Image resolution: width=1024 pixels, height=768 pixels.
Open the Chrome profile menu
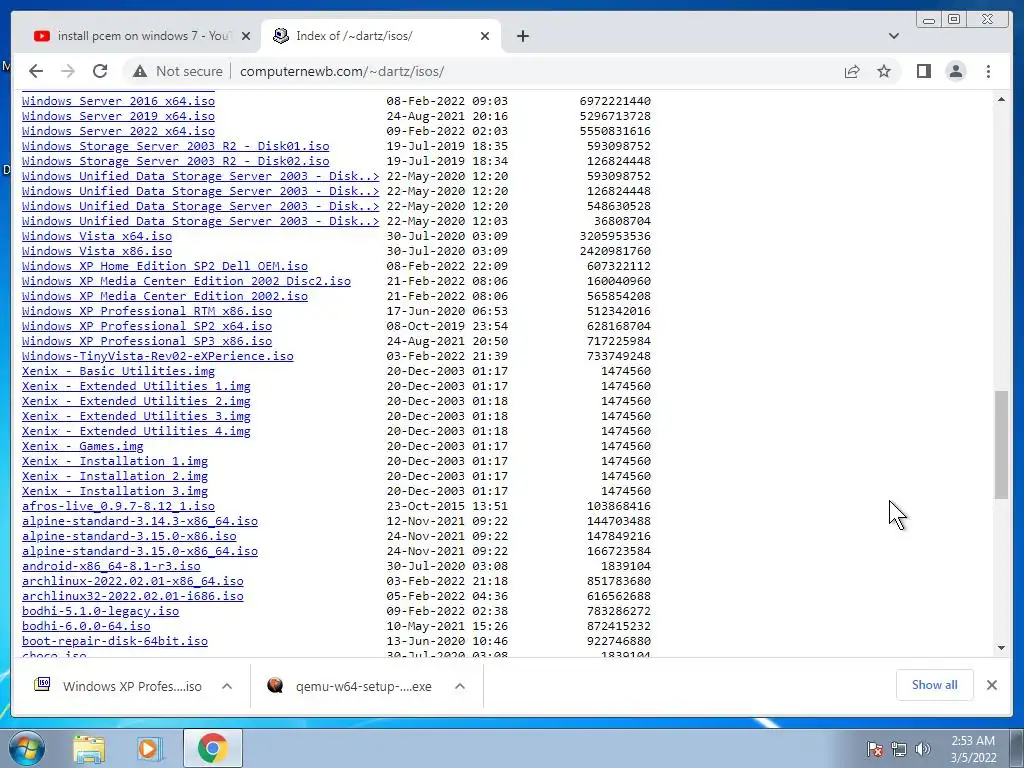click(955, 71)
